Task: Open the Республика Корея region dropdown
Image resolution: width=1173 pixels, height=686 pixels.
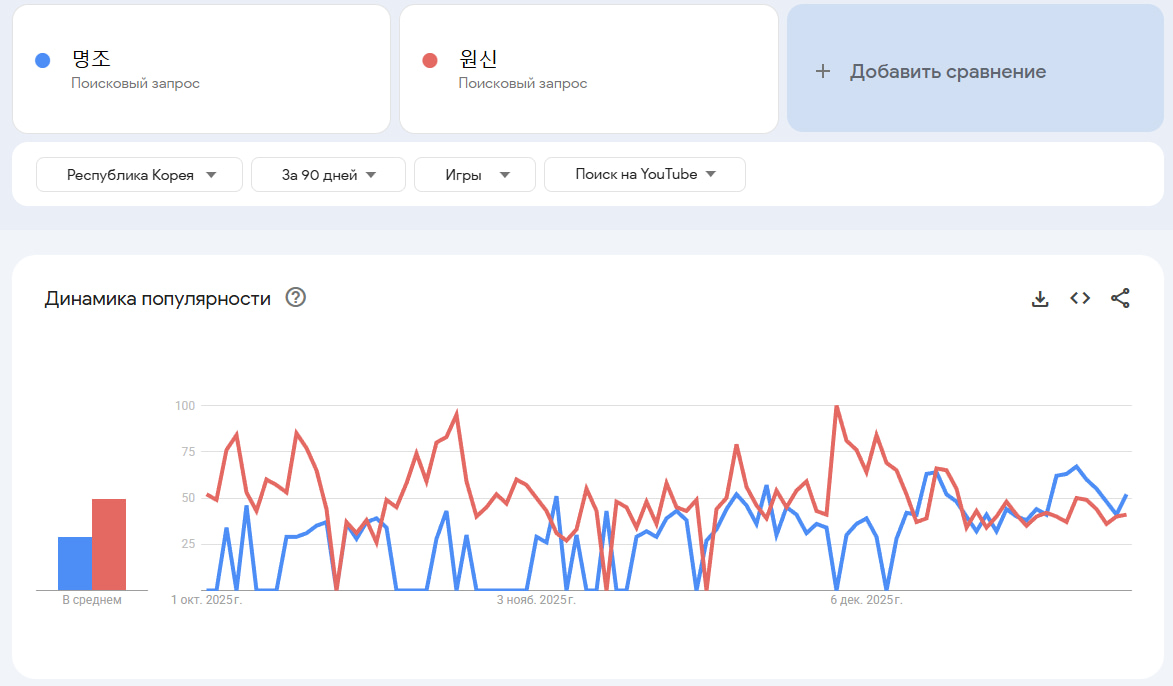Action: click(x=139, y=175)
